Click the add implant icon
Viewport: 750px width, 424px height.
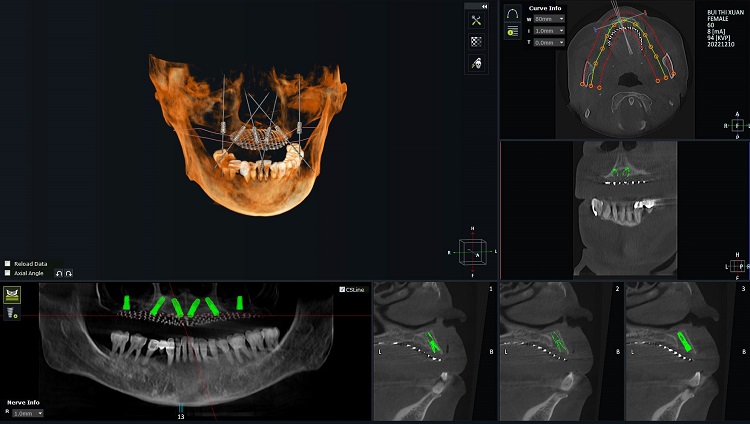pyautogui.click(x=13, y=314)
